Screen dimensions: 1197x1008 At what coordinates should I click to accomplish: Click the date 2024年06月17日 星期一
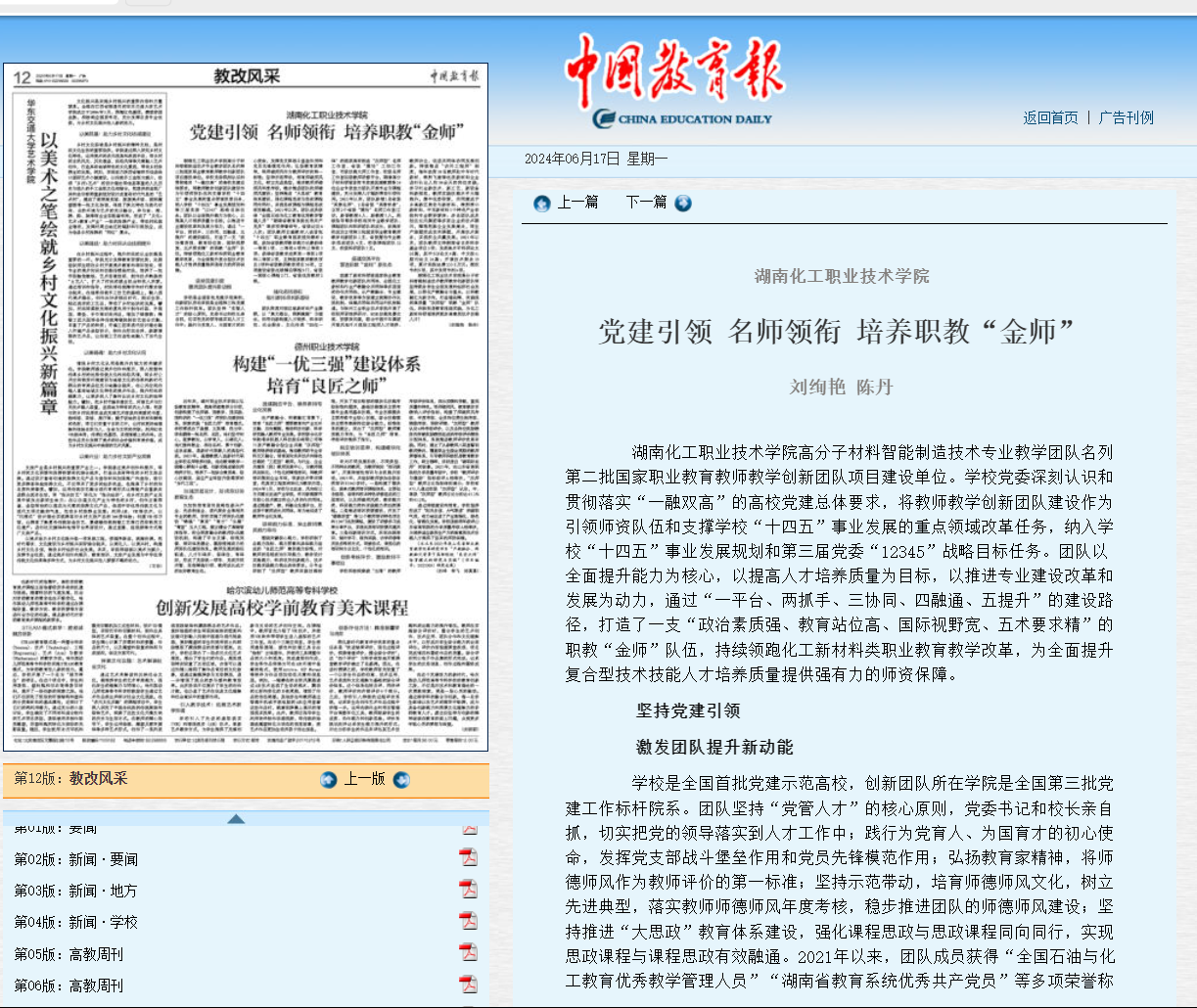point(596,159)
